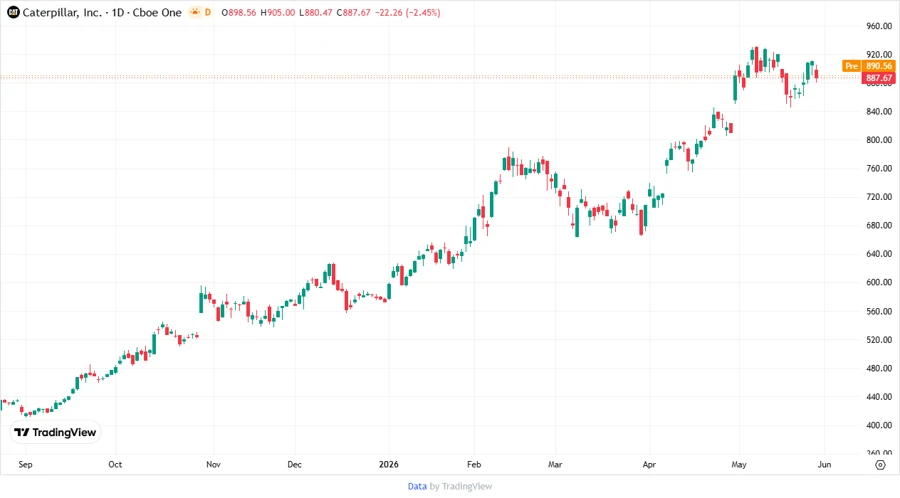The image size is (900, 498).
Task: Click the Nov time axis label
Action: [213, 465]
